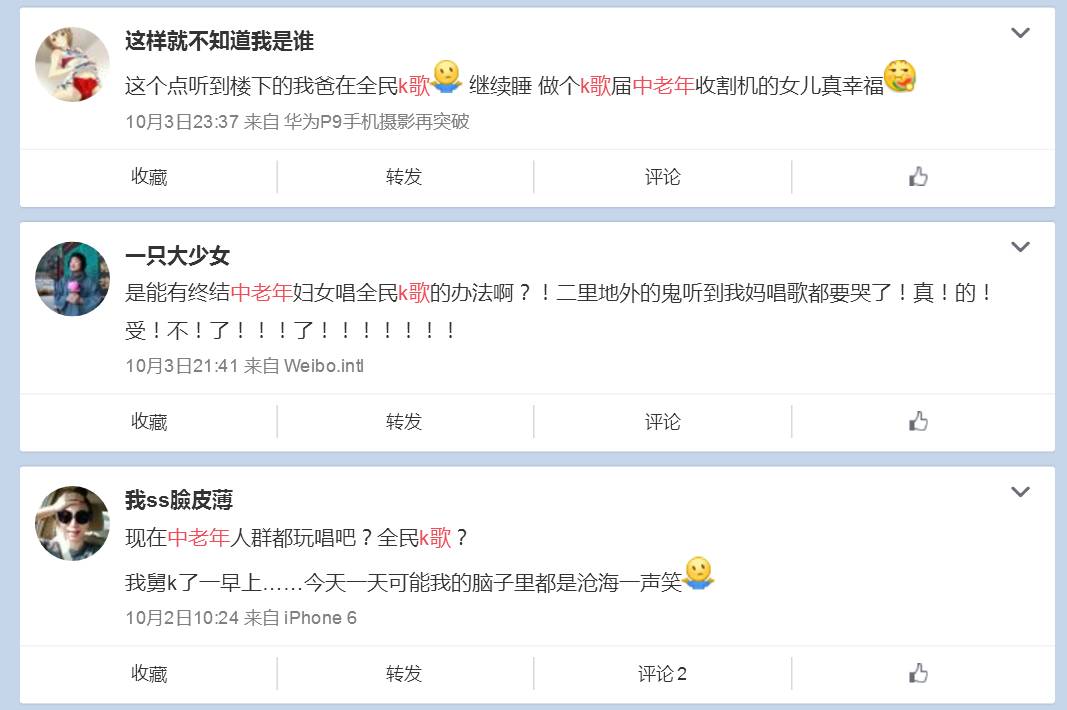Open username link 这样就不知道我是谁
Viewport: 1067px width, 710px height.
click(x=219, y=42)
